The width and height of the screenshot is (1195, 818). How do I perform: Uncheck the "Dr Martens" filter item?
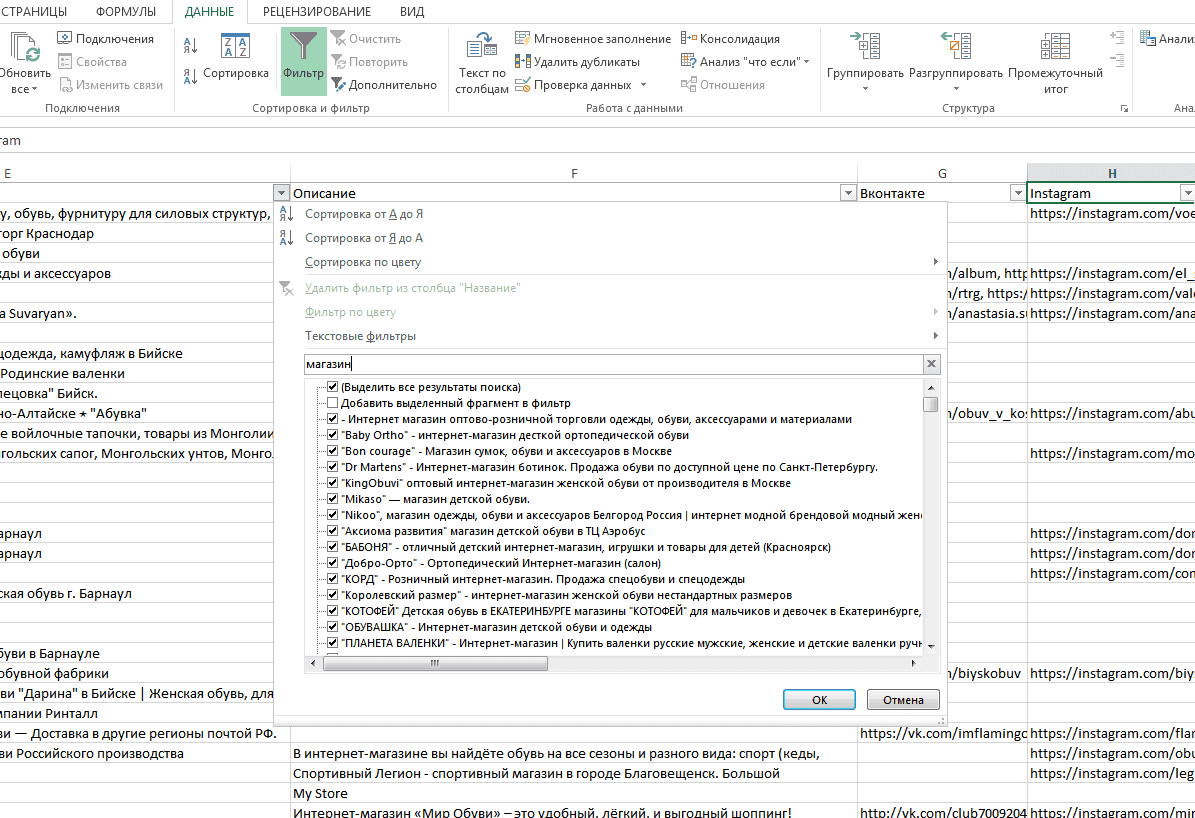332,467
